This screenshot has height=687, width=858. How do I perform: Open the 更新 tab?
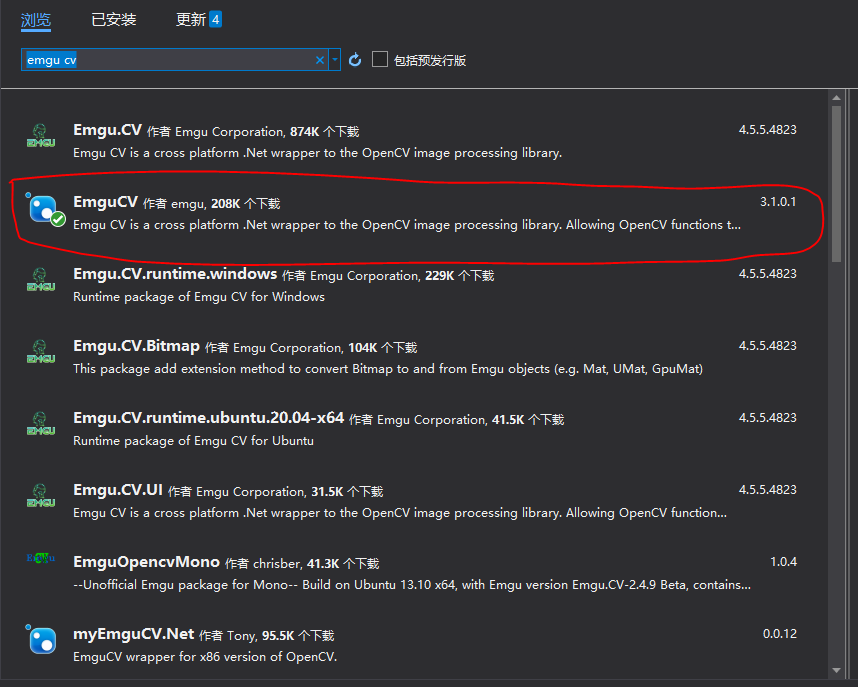coord(190,20)
